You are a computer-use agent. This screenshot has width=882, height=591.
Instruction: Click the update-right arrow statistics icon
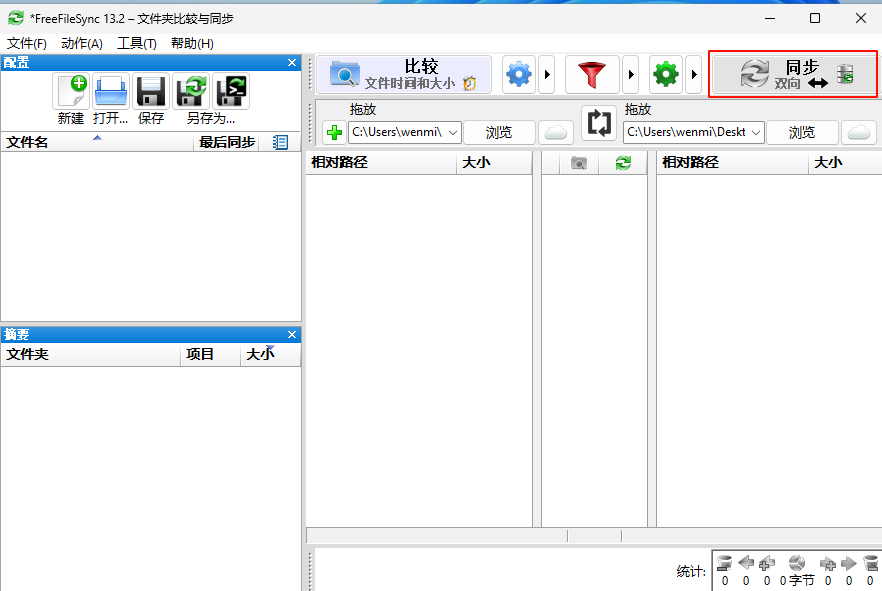click(x=849, y=563)
